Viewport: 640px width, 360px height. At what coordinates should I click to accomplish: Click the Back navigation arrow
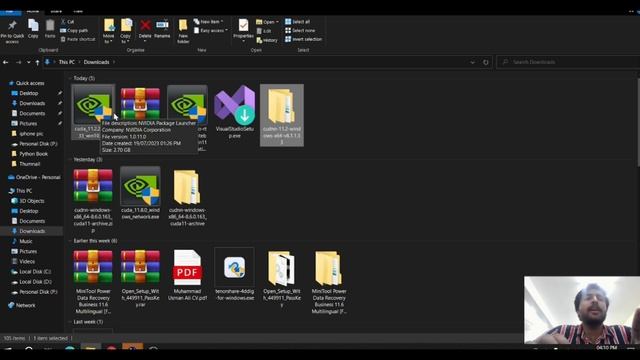pos(6,62)
